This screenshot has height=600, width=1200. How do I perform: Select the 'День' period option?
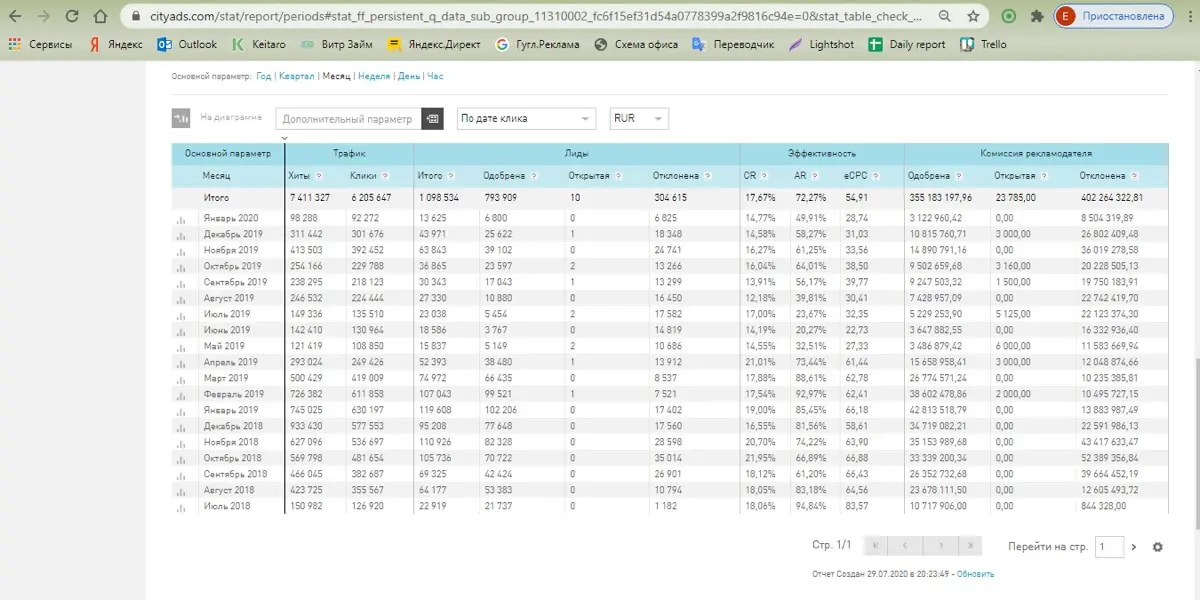pyautogui.click(x=408, y=76)
